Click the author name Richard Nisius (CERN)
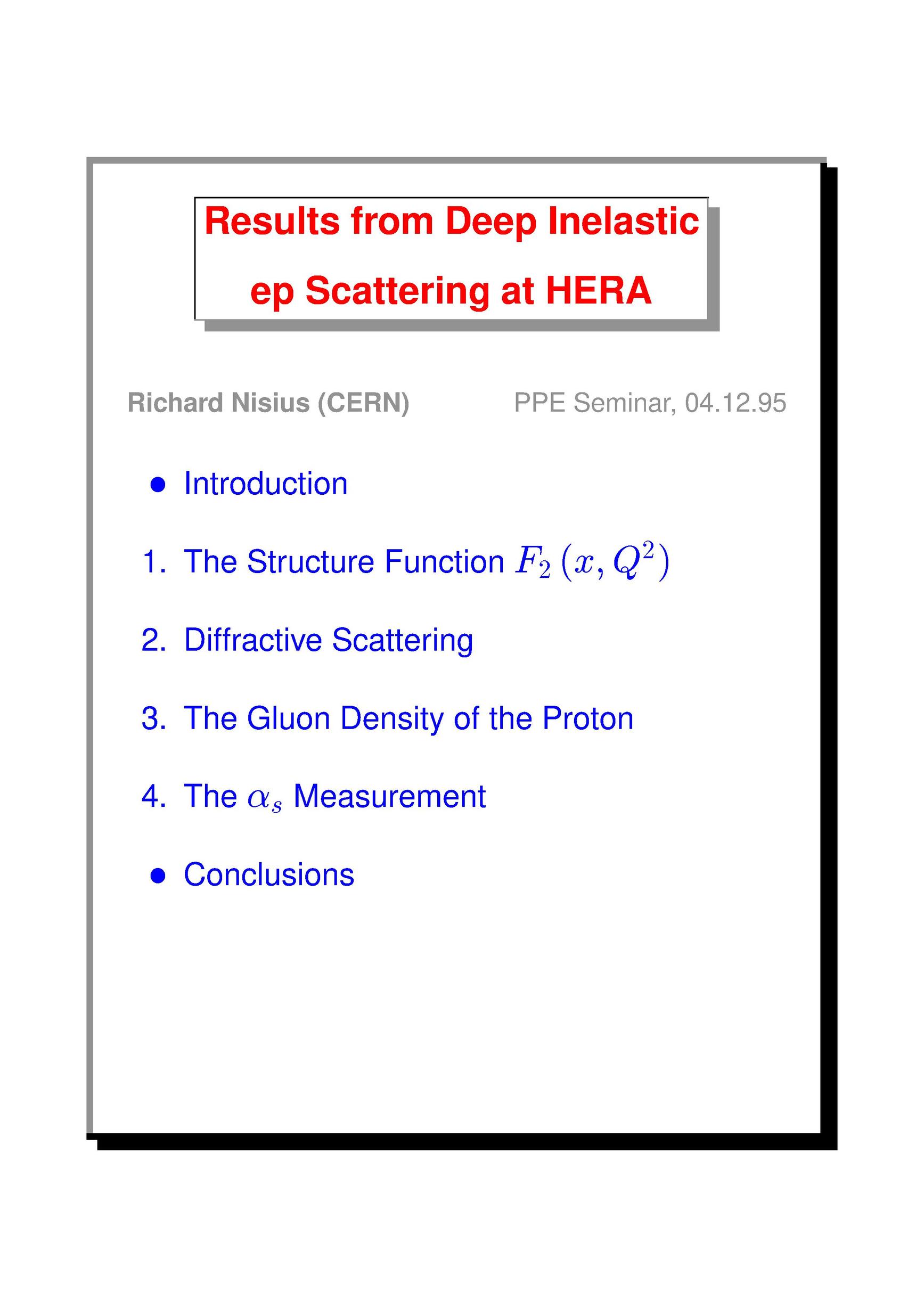The image size is (924, 1308). (x=268, y=403)
